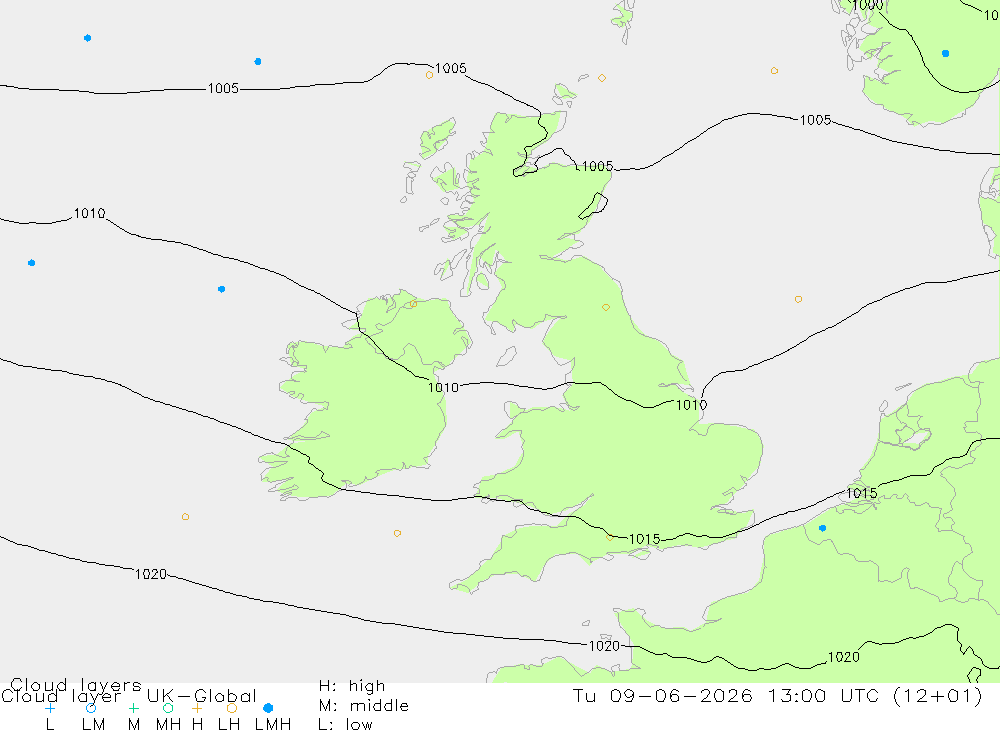The width and height of the screenshot is (1000, 733).
Task: Click the 1005 isobar label over northern Scotland
Action: pyautogui.click(x=598, y=167)
